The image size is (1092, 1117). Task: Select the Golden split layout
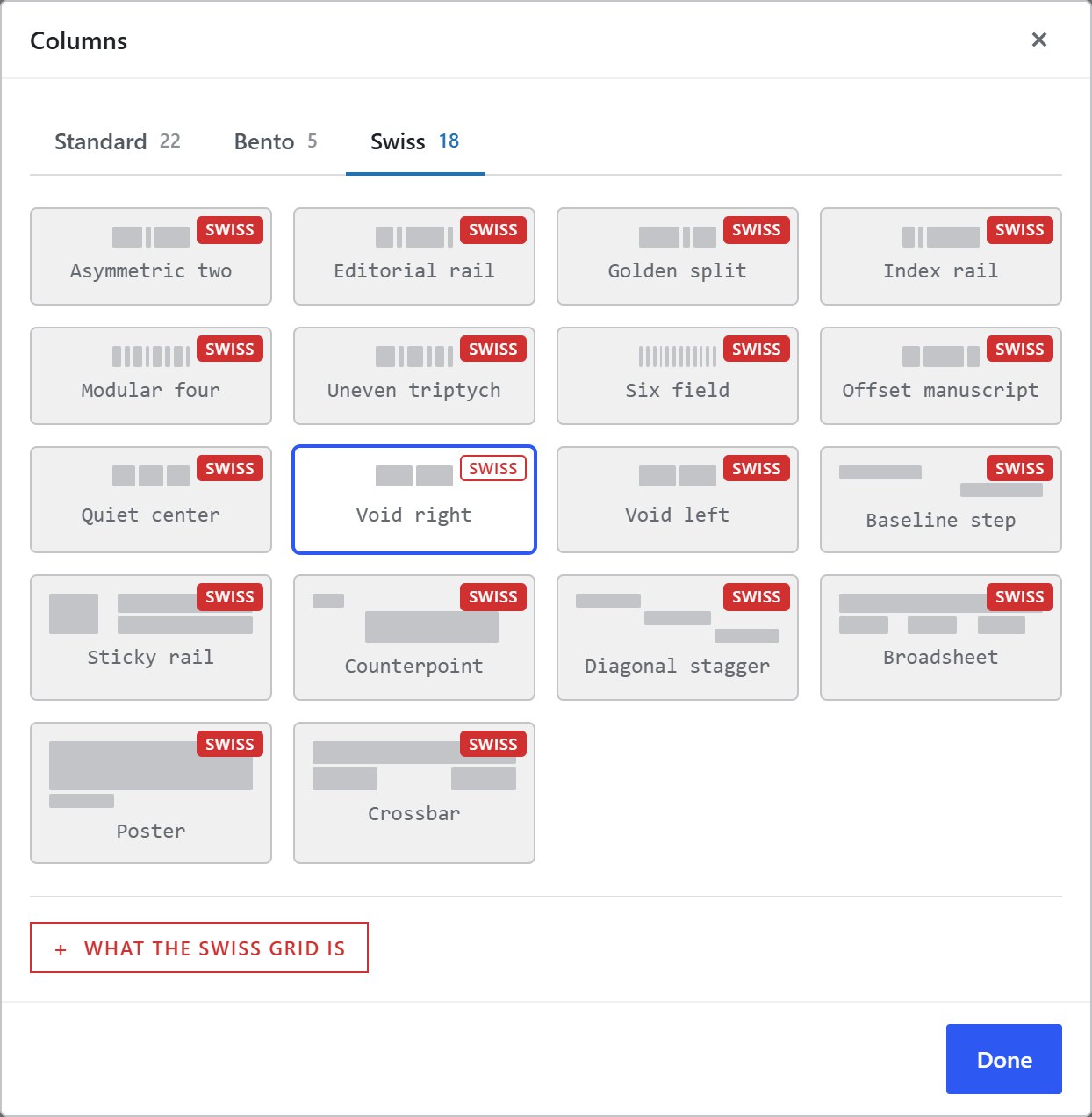pyautogui.click(x=678, y=256)
